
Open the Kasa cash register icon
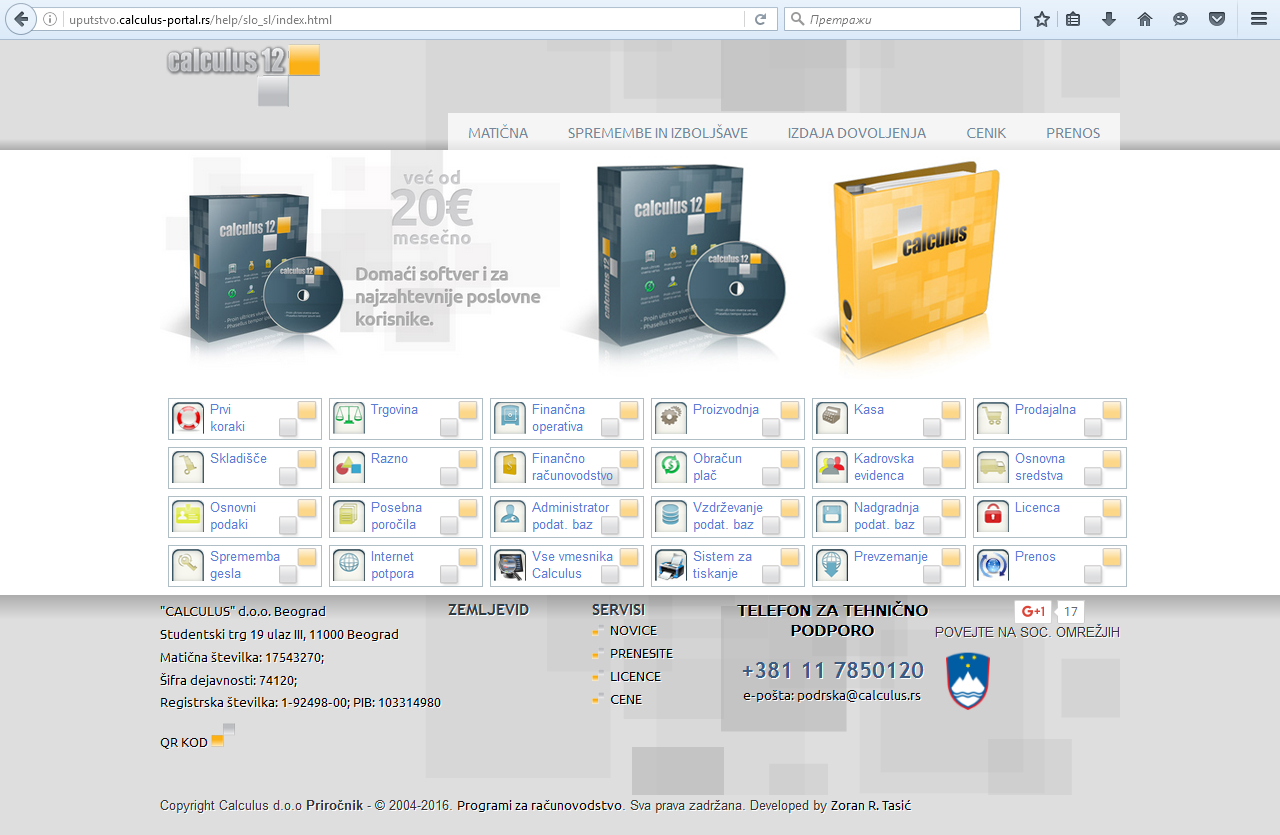click(x=832, y=418)
